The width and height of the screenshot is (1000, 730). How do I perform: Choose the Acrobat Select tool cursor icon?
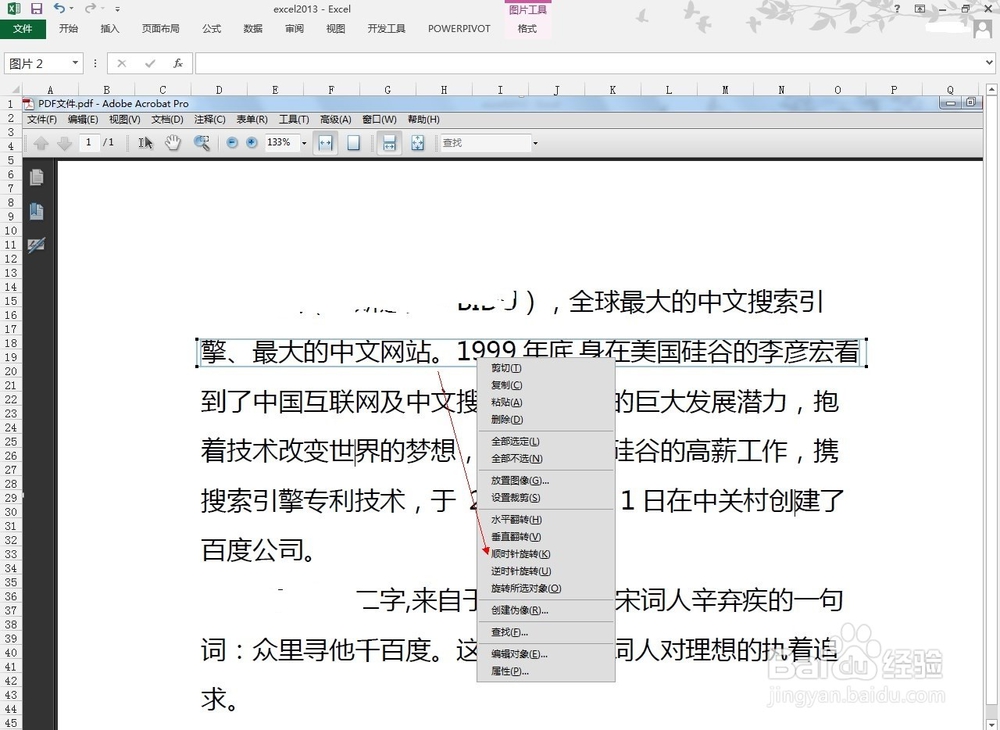(145, 143)
